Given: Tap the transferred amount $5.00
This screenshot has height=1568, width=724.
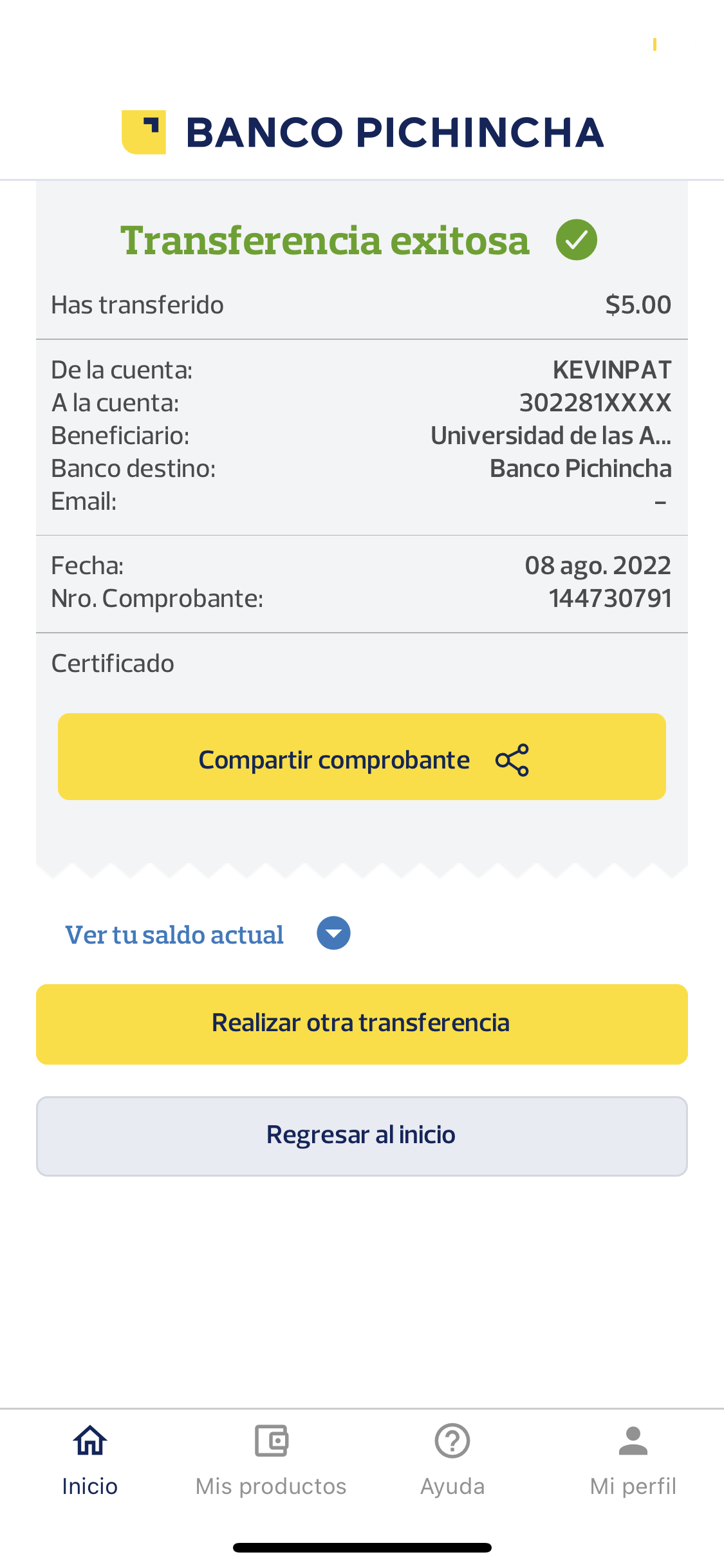Looking at the screenshot, I should (638, 304).
